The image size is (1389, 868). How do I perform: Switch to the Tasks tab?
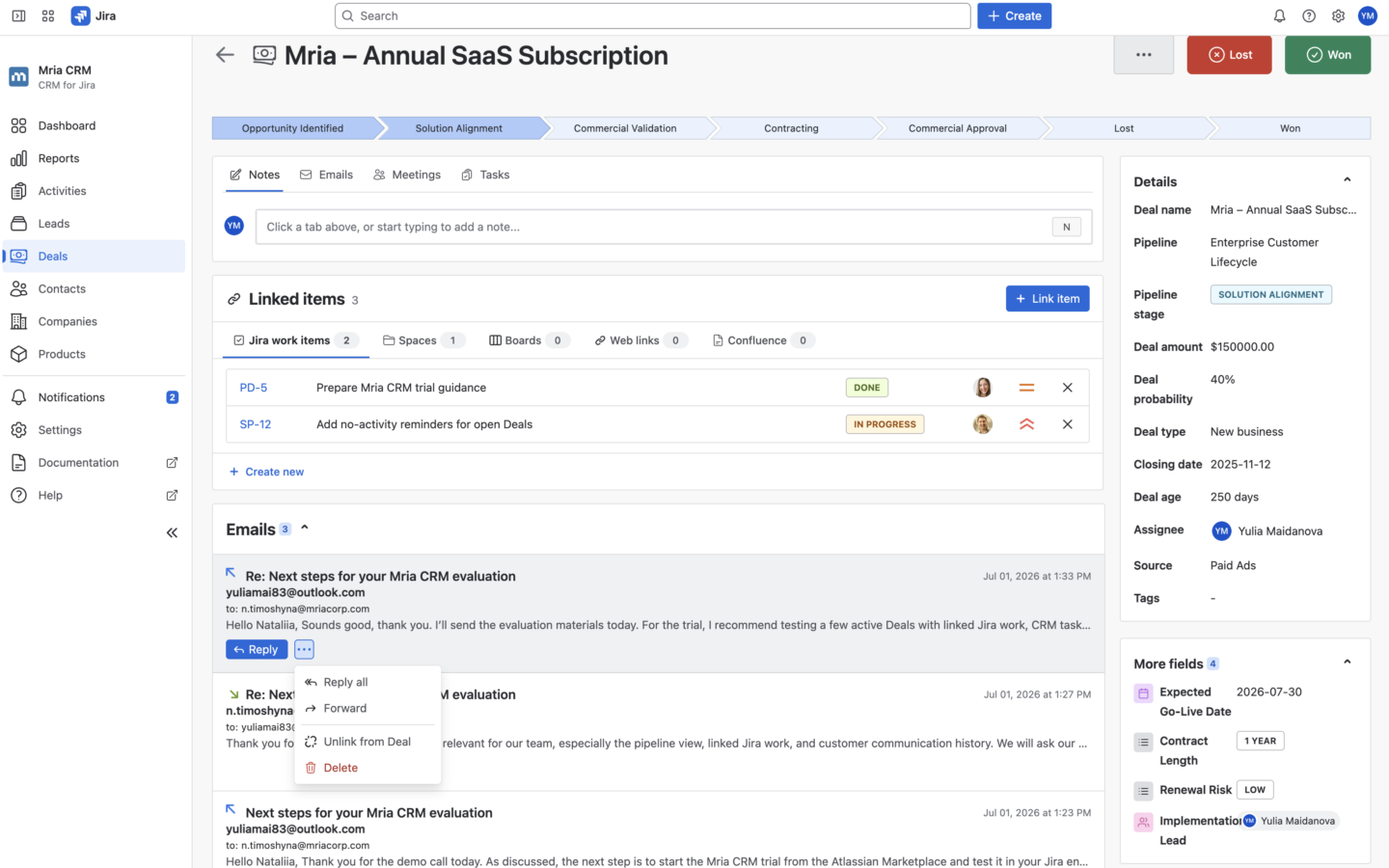(x=485, y=175)
